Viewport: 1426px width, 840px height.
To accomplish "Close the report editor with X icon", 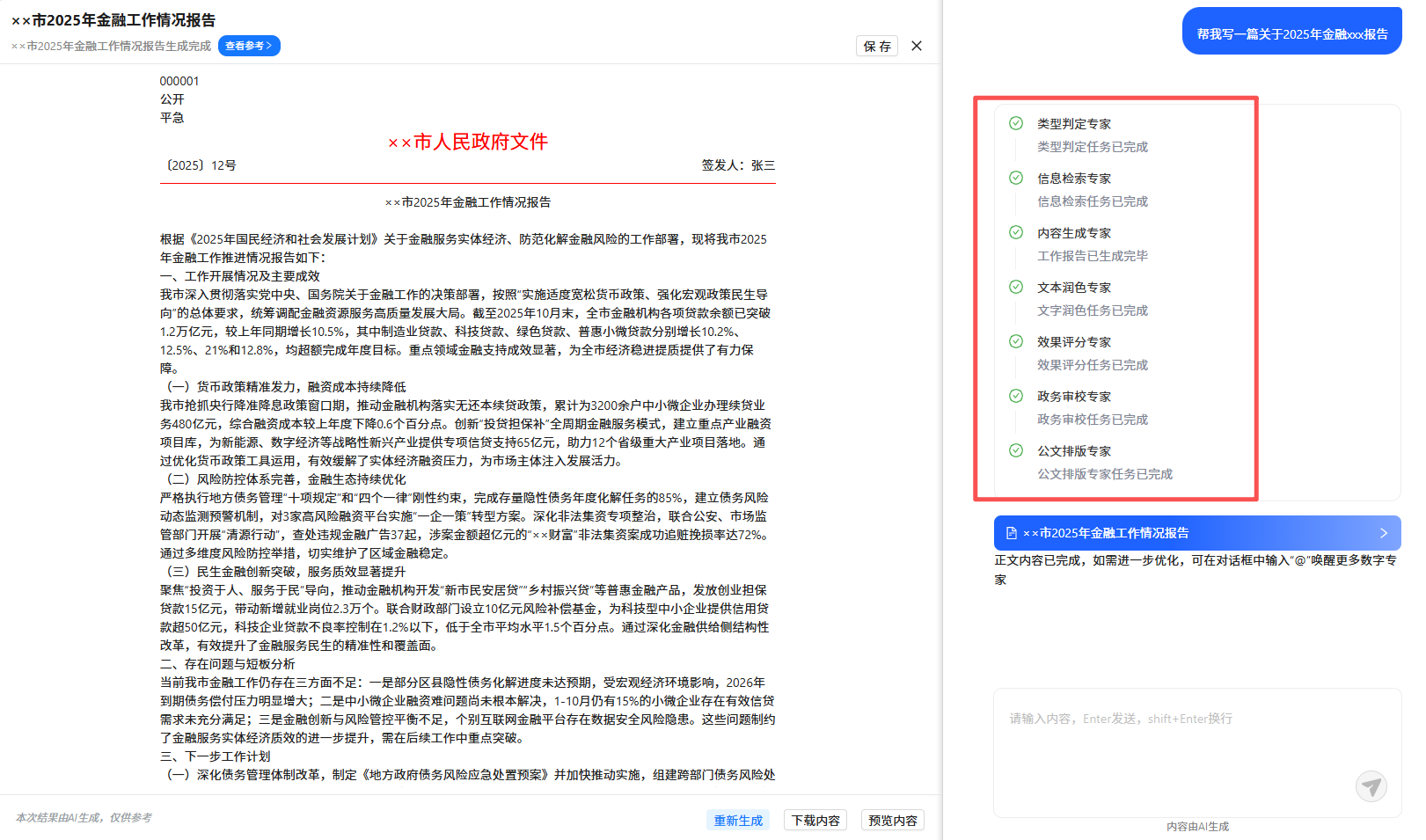I will 917,46.
